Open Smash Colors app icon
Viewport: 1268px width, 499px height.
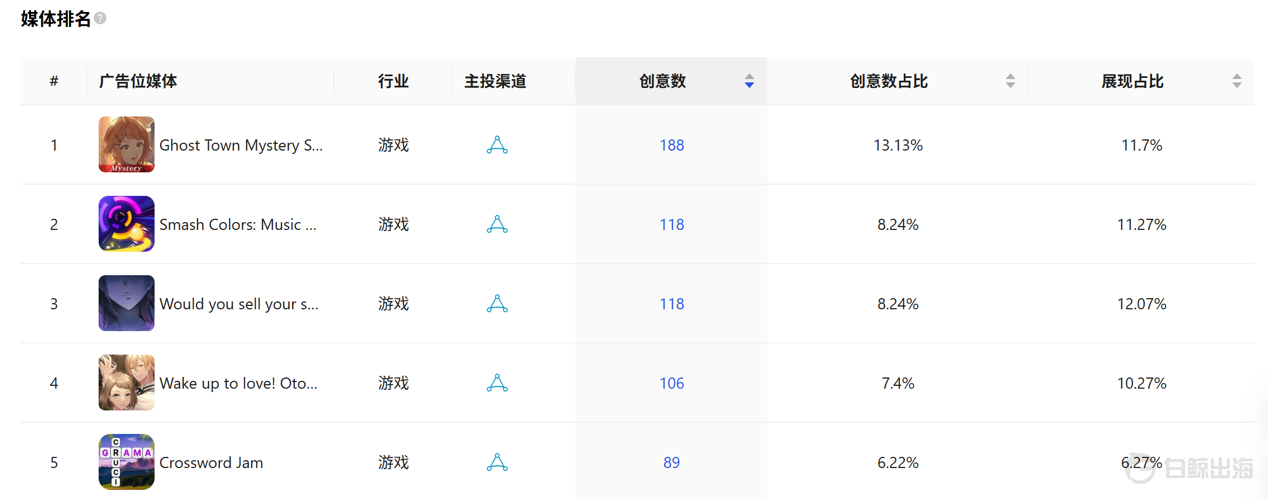126,224
